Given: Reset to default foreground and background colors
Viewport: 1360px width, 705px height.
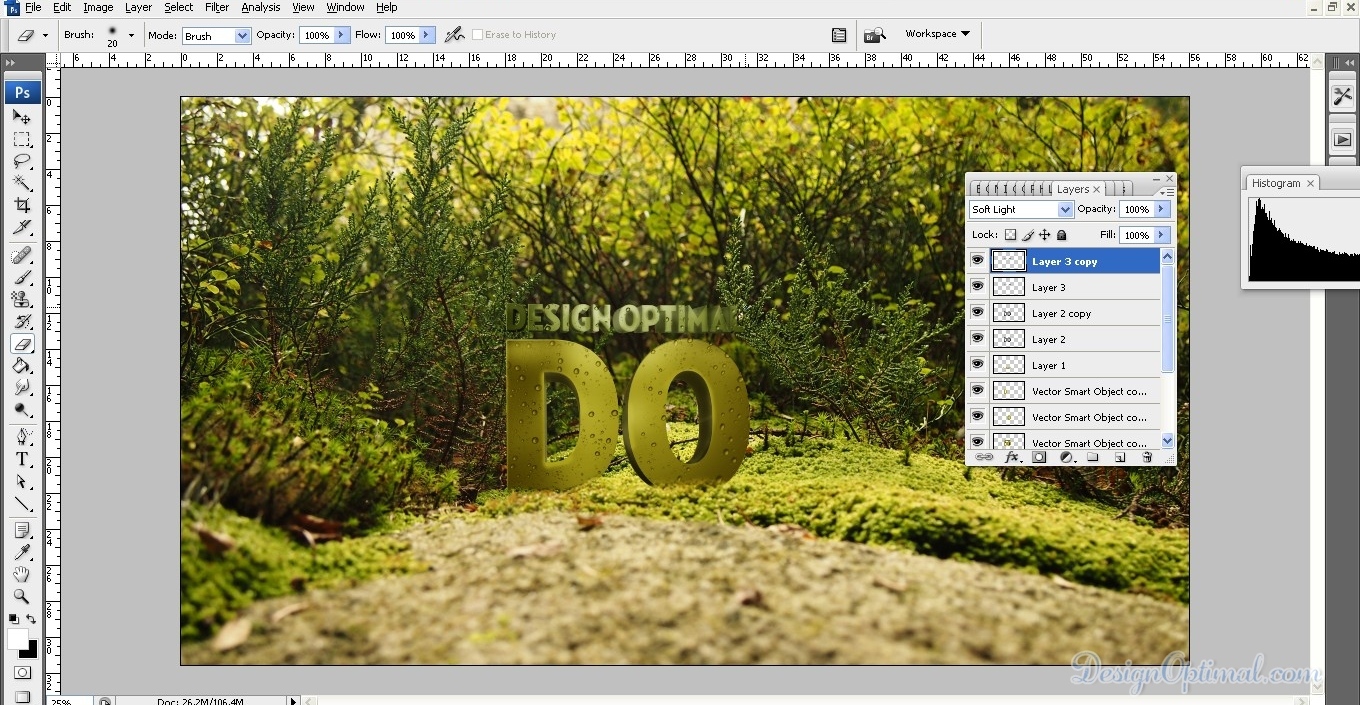Looking at the screenshot, I should [13, 620].
